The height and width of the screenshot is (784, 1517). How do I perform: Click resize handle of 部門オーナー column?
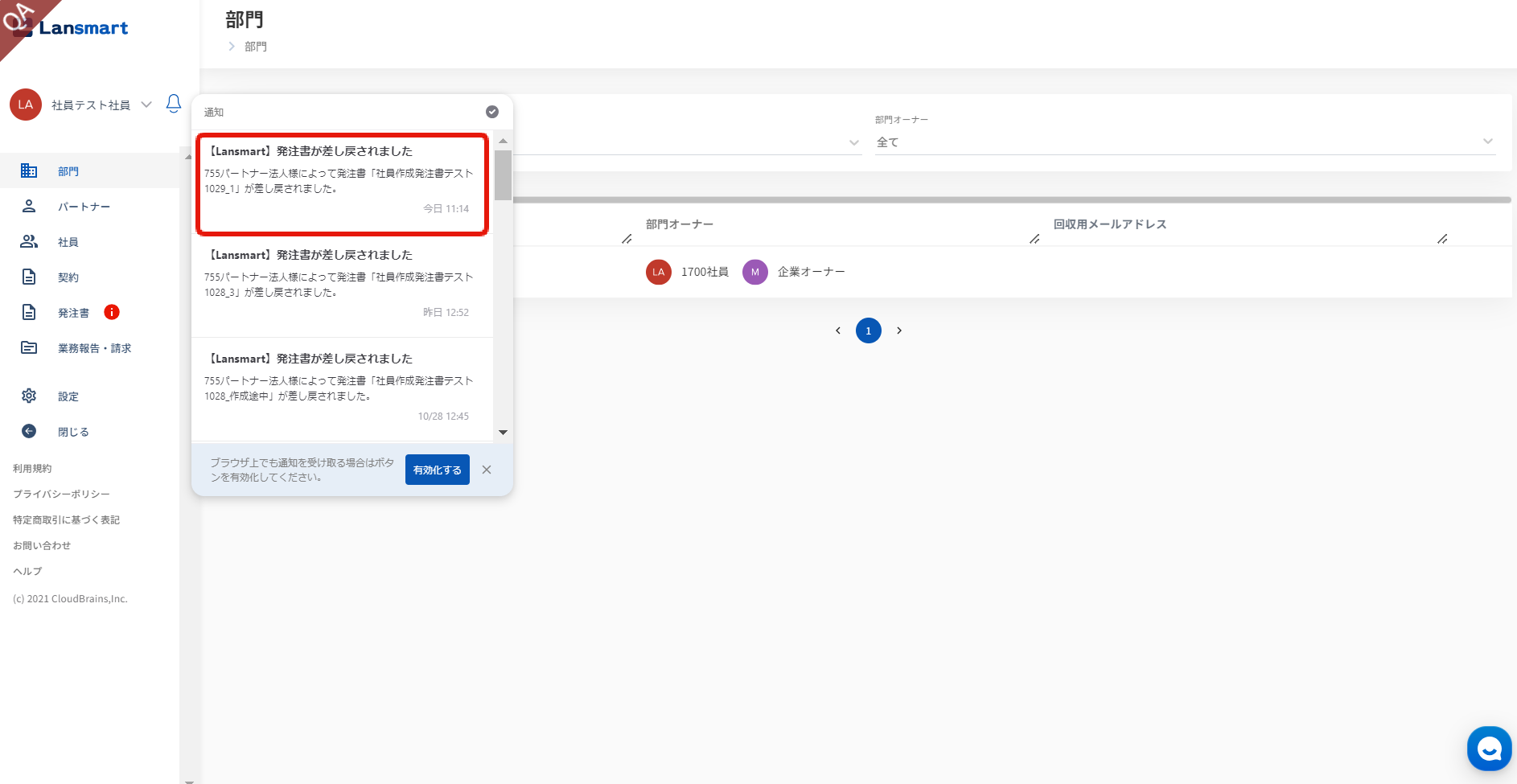click(1034, 239)
